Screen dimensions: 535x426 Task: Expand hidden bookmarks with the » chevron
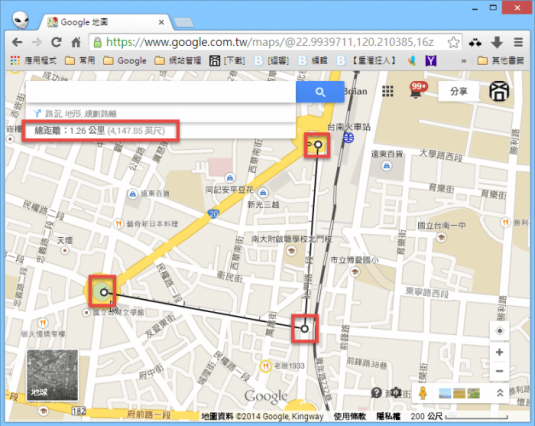click(463, 61)
